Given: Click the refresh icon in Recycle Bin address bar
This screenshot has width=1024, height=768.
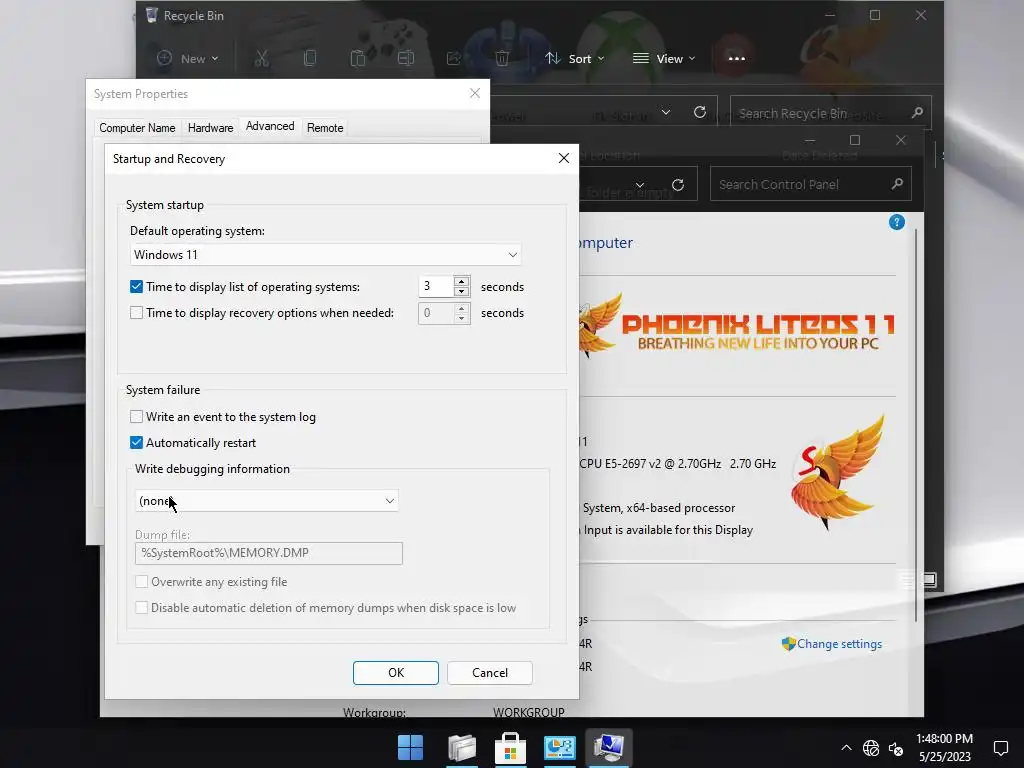Looking at the screenshot, I should tap(699, 112).
